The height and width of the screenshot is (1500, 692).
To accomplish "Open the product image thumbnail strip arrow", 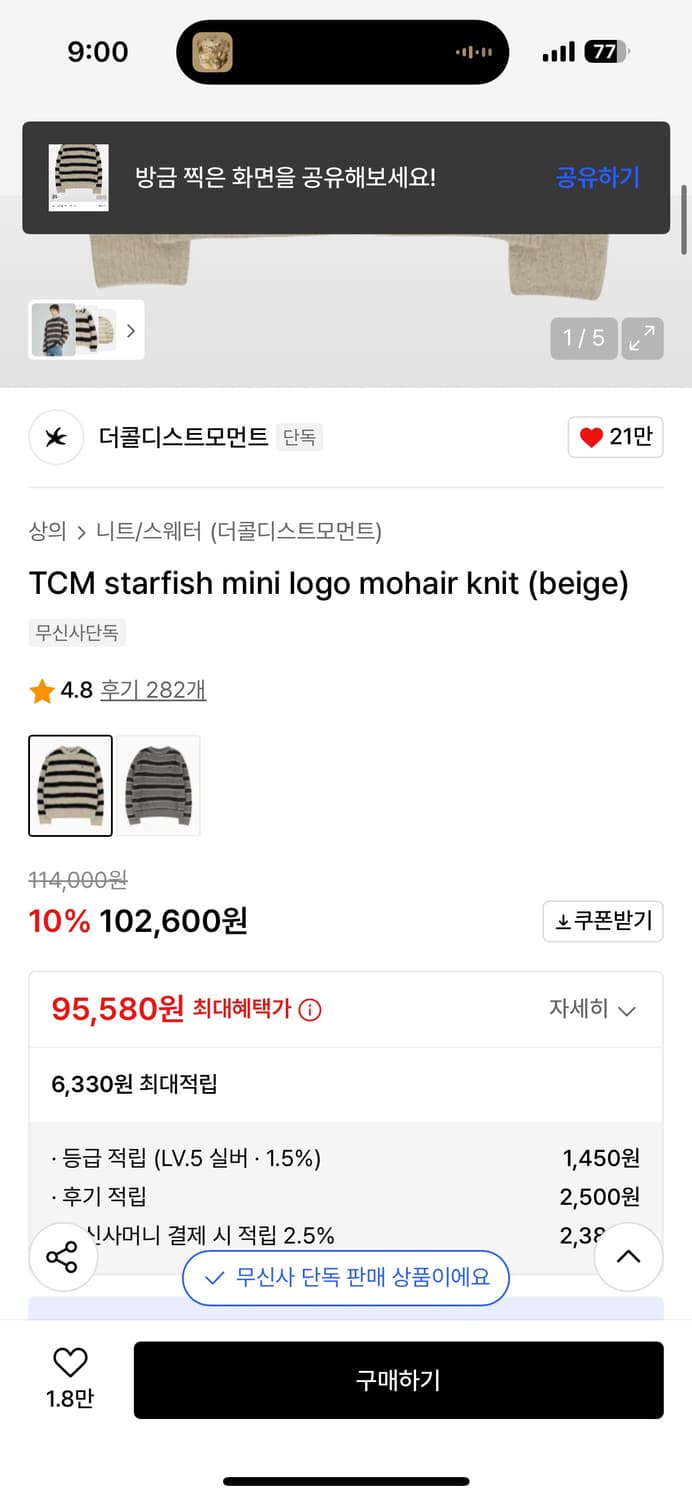I will [x=131, y=330].
